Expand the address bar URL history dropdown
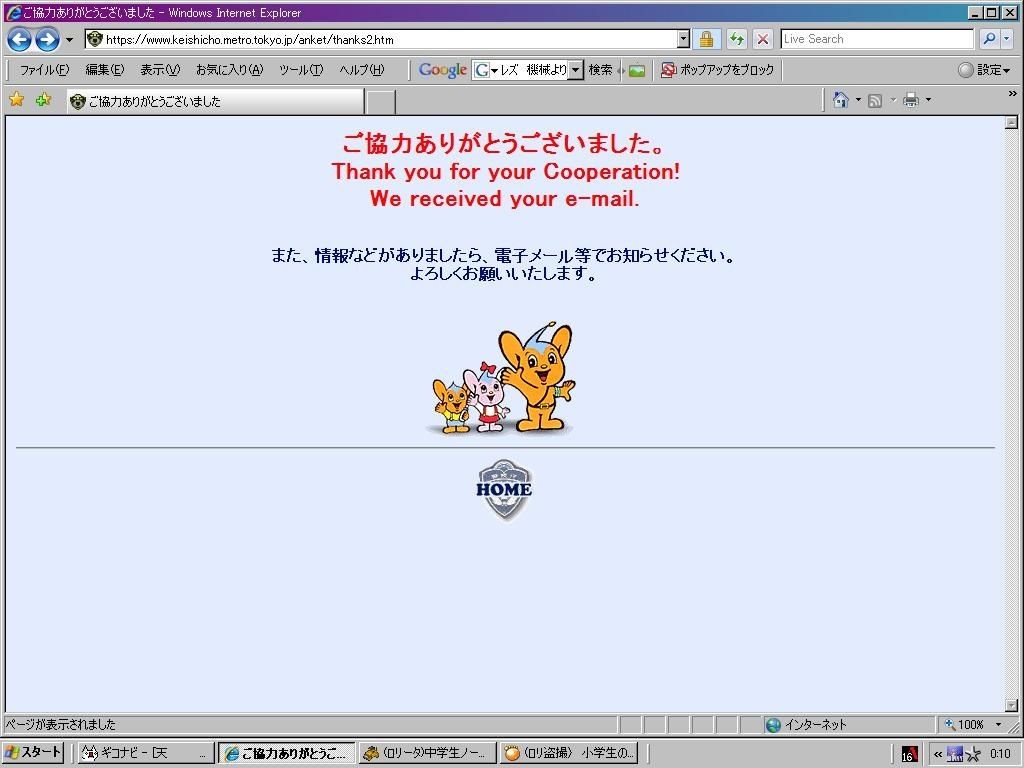The image size is (1024, 768). [683, 39]
